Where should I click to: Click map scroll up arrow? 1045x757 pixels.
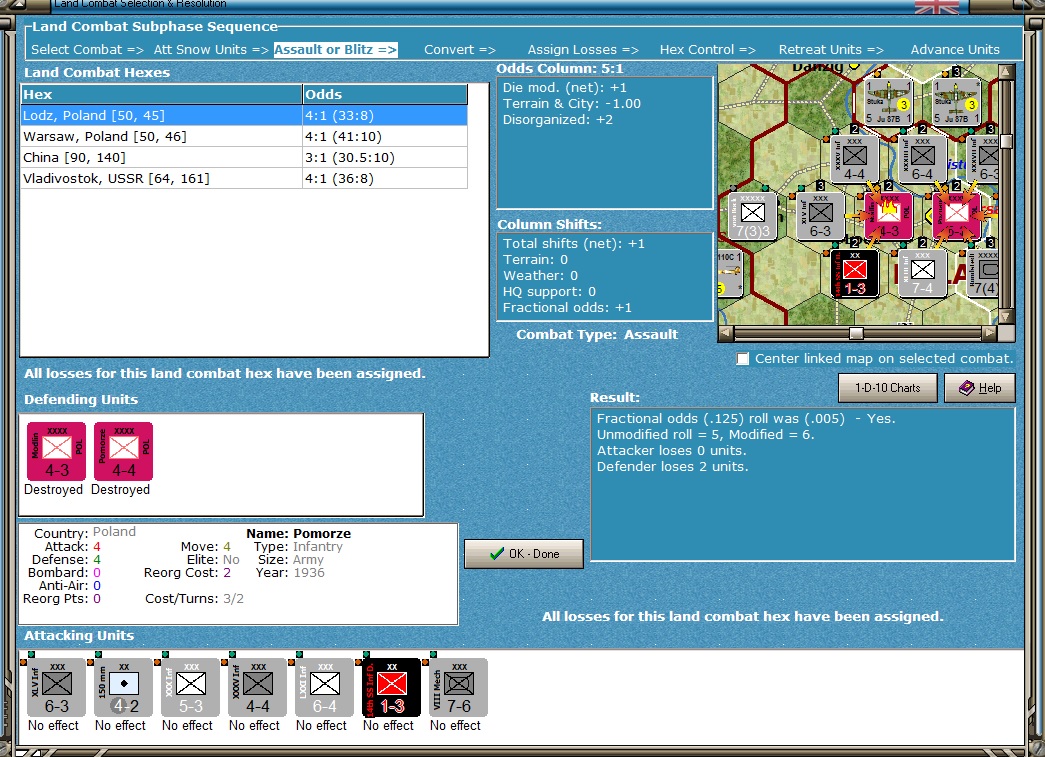point(1006,72)
